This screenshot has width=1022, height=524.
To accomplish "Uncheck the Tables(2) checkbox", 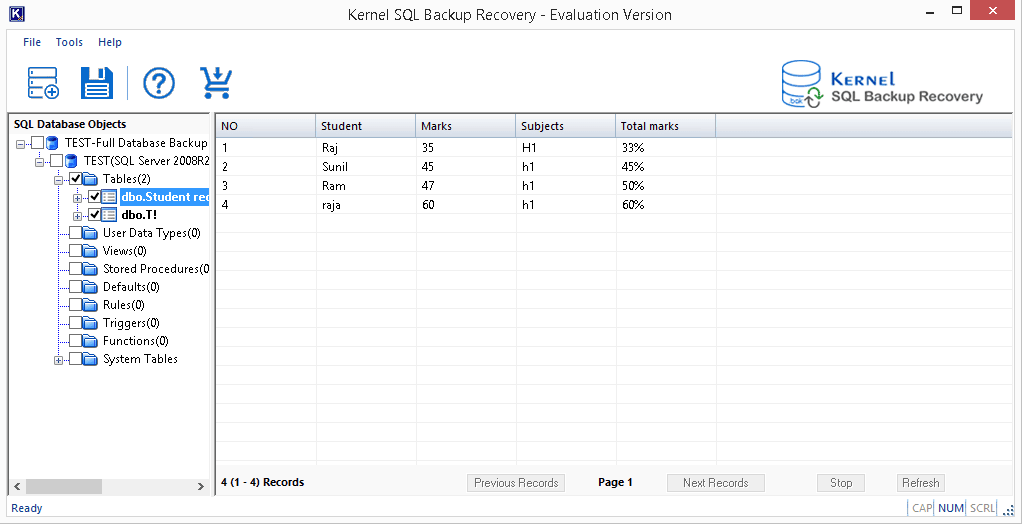I will 76,179.
